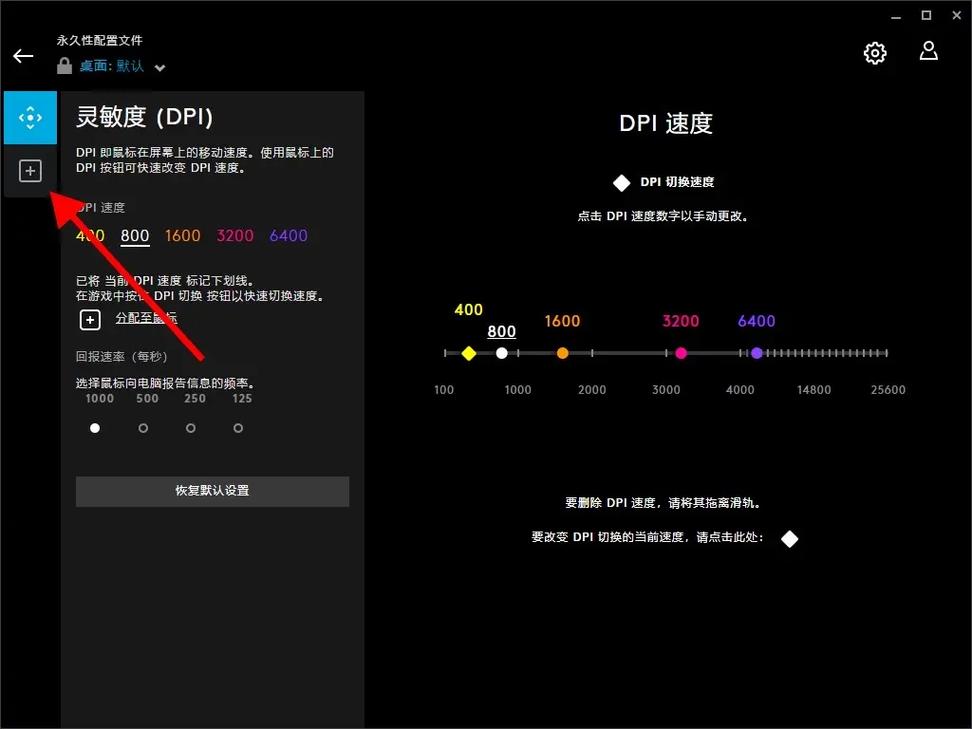Click the pink 3200 dot on slider
This screenshot has height=729, width=972.
(681, 353)
